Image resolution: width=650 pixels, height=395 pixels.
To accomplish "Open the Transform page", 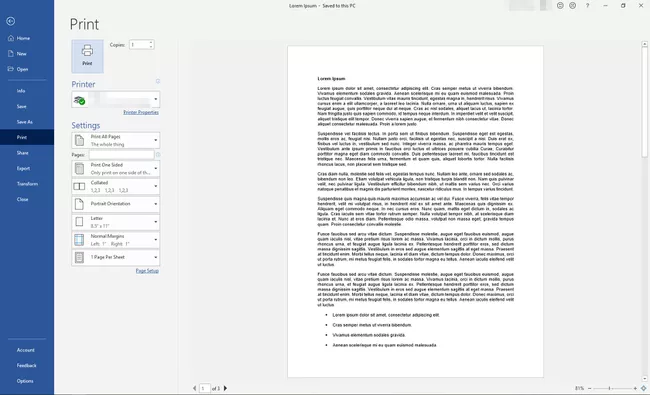I will pos(27,184).
